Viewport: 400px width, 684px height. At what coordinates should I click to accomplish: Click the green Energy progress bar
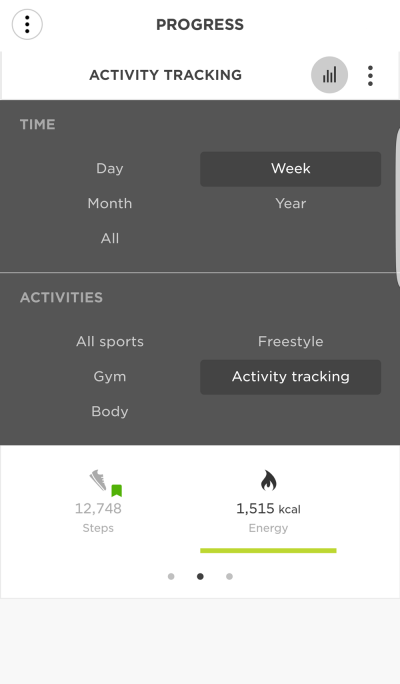click(x=268, y=551)
